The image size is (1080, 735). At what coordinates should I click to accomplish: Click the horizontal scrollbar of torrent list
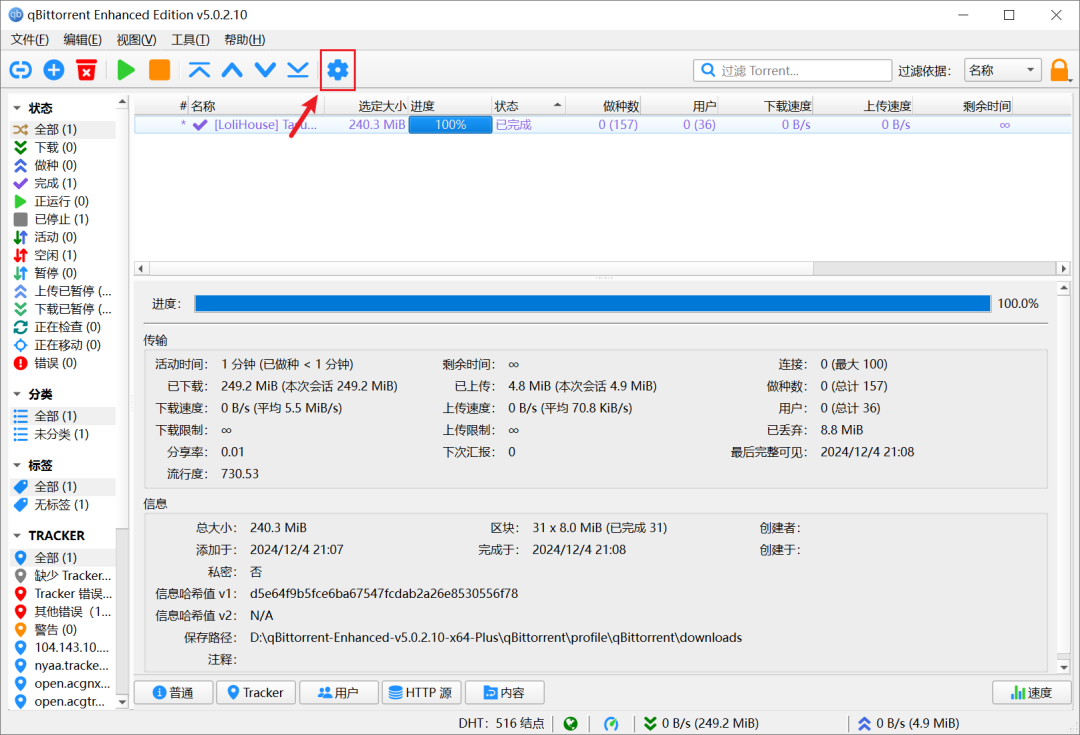481,268
